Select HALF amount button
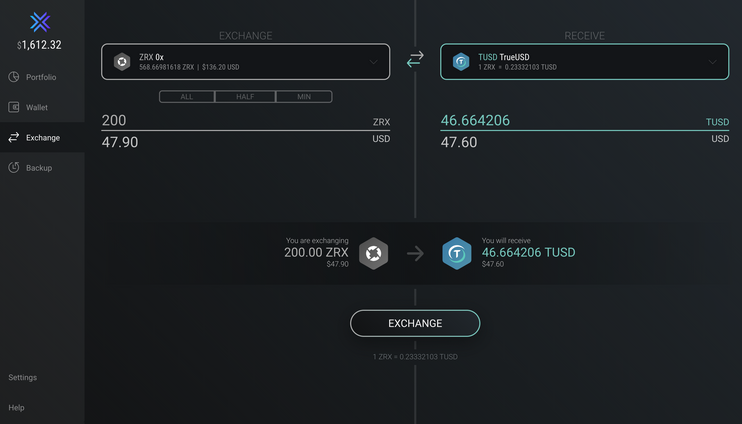Image resolution: width=742 pixels, height=424 pixels. click(x=245, y=97)
